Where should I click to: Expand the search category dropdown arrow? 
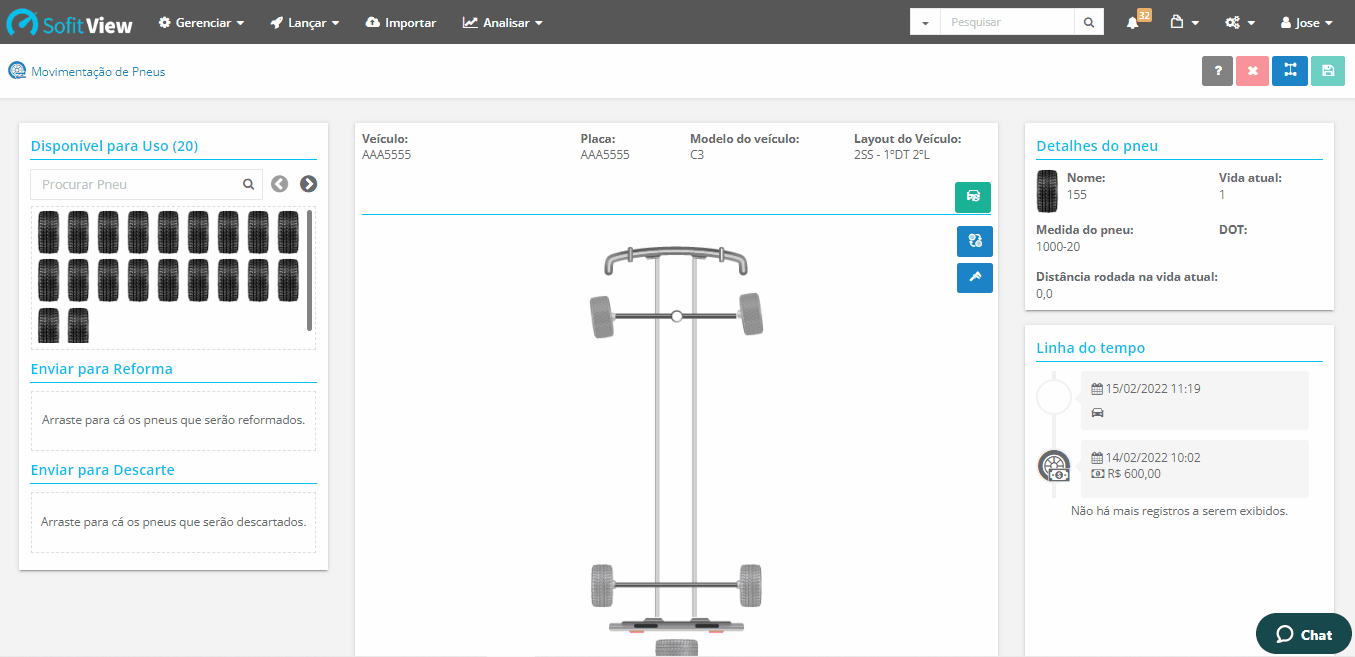coord(925,22)
